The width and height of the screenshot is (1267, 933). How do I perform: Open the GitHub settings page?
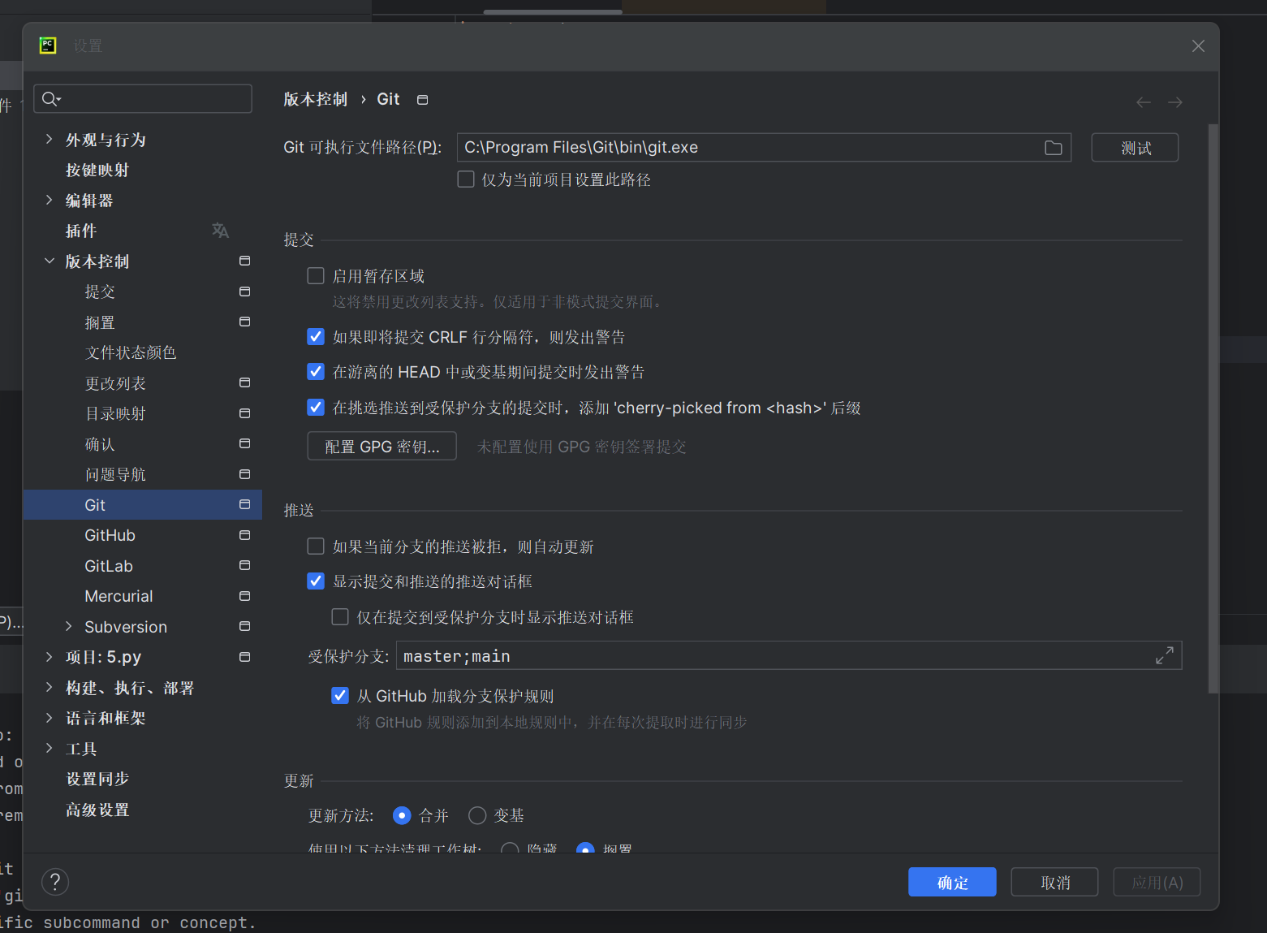(110, 535)
